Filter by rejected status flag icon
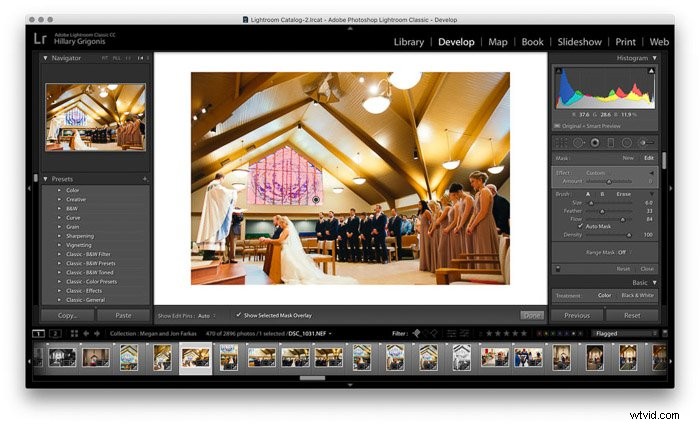The height and width of the screenshot is (425, 700). [434, 333]
